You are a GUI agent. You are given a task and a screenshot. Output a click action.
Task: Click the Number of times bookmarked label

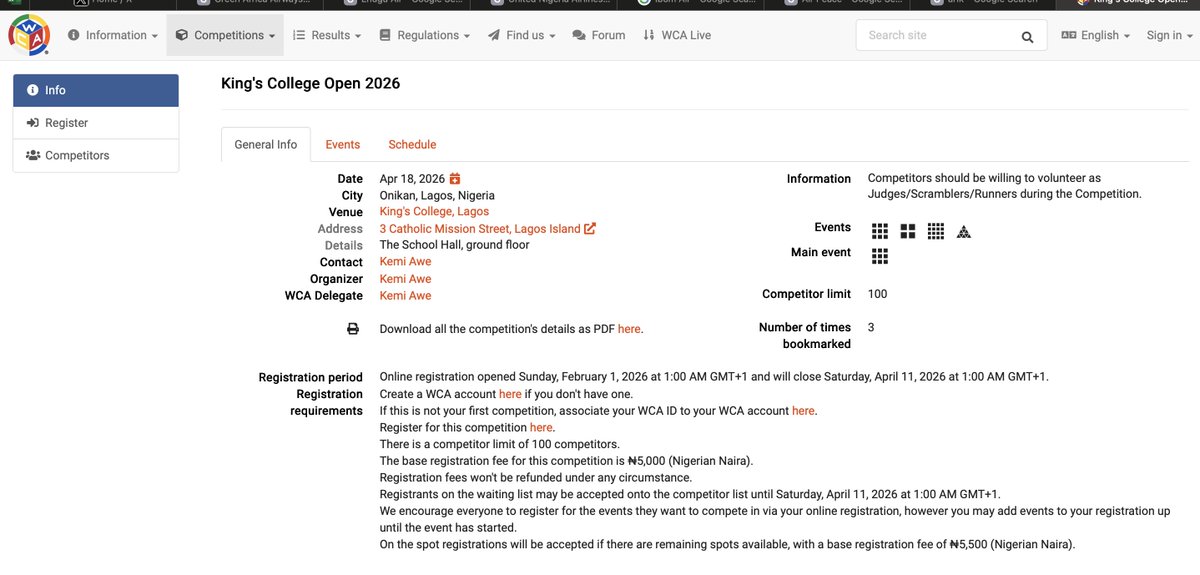(x=805, y=336)
